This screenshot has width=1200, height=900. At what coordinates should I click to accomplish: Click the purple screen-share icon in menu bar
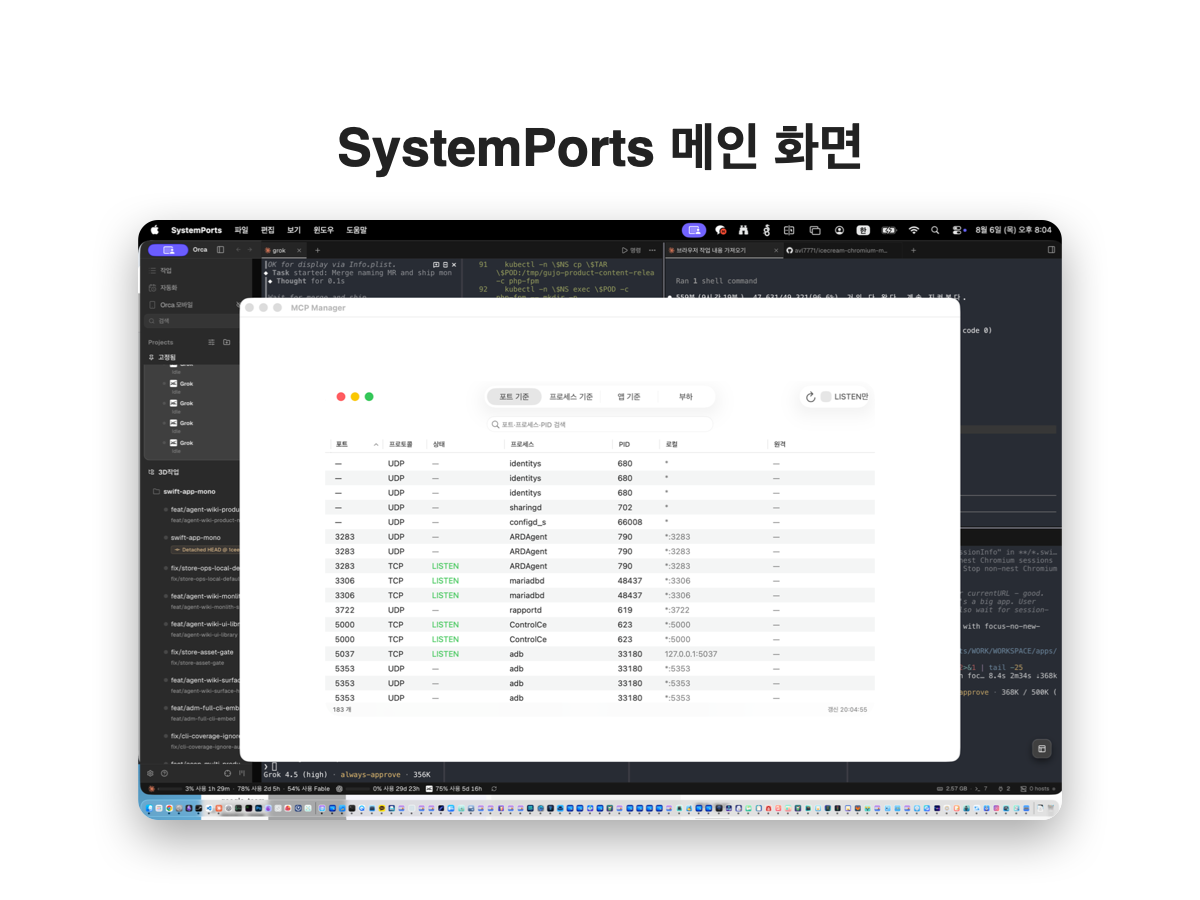pos(694,230)
